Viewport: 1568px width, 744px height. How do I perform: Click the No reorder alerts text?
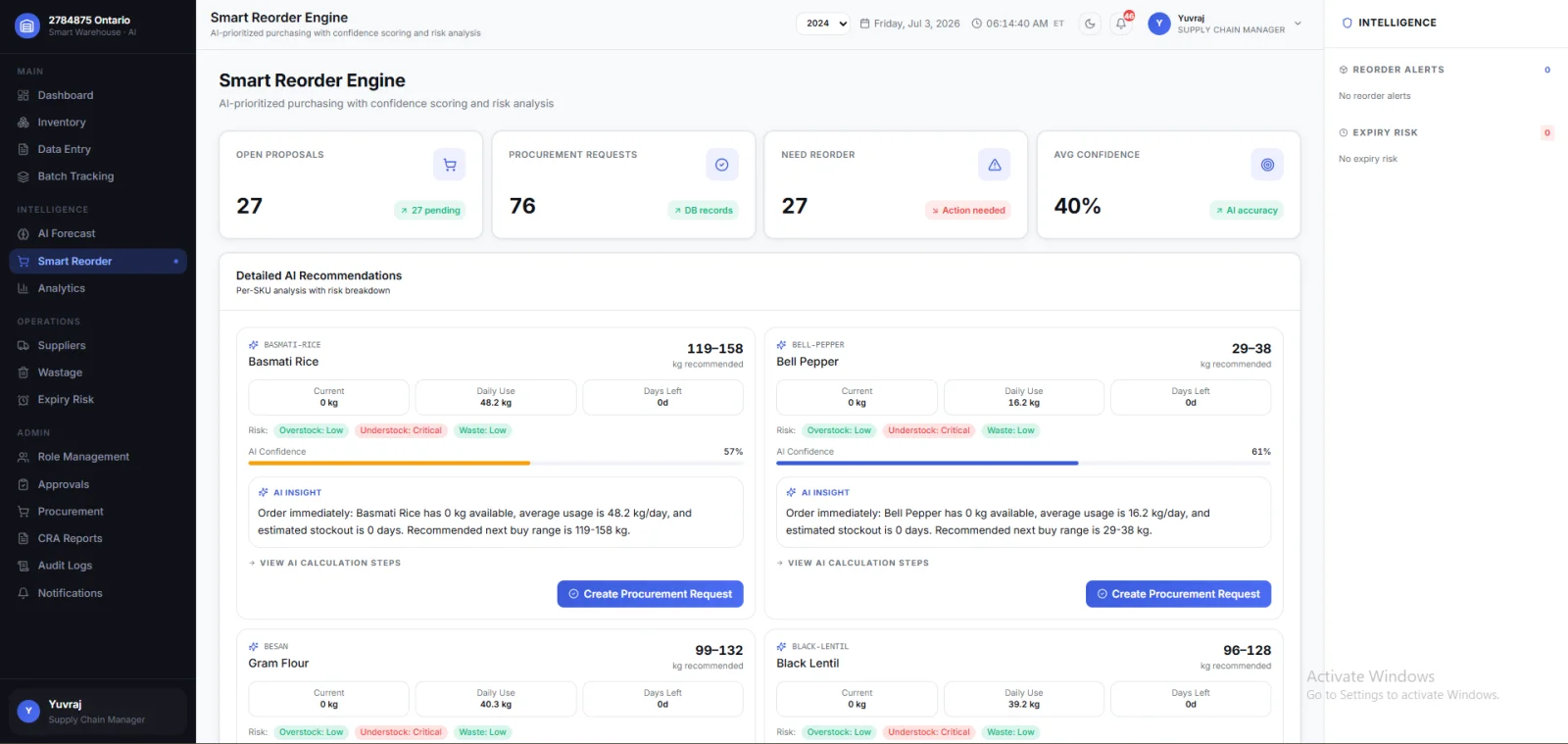pyautogui.click(x=1375, y=96)
